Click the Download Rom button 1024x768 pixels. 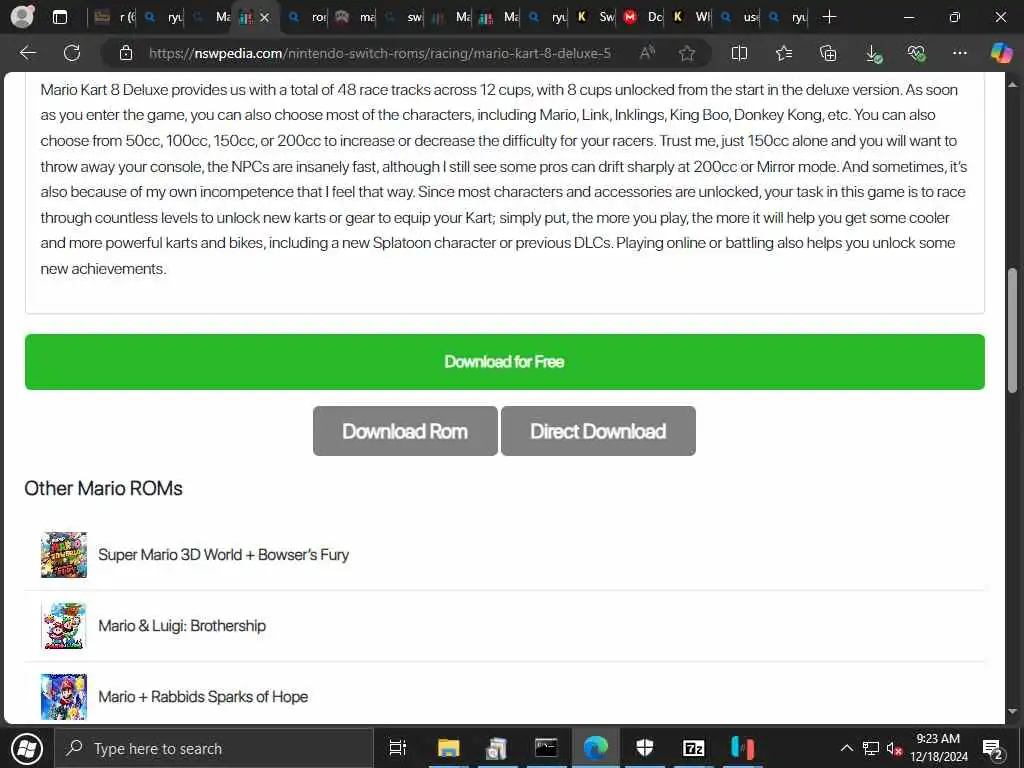coord(405,431)
